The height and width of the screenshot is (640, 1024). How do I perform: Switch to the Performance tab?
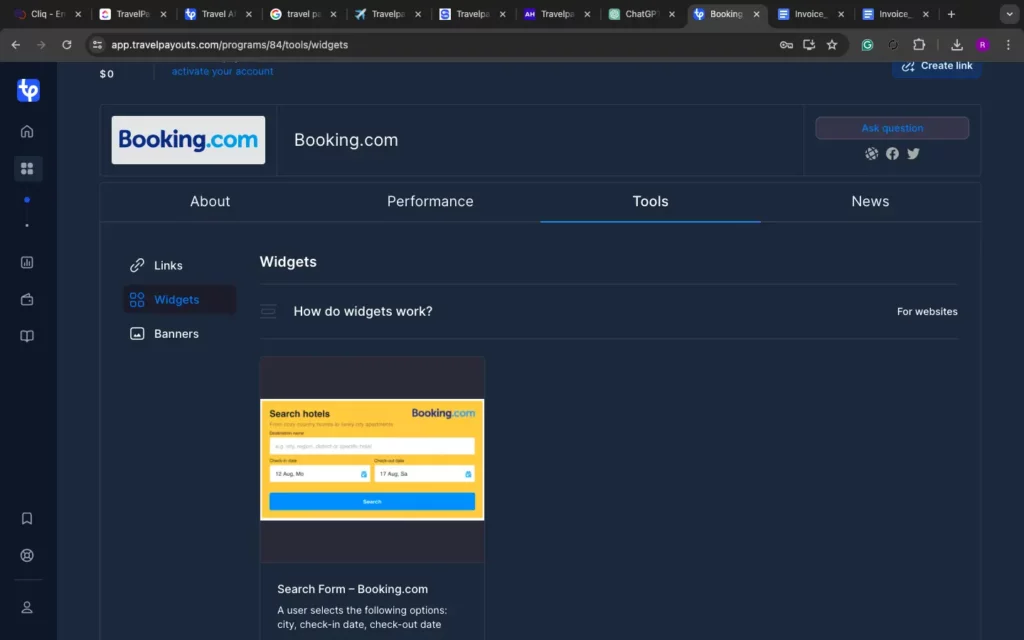430,201
